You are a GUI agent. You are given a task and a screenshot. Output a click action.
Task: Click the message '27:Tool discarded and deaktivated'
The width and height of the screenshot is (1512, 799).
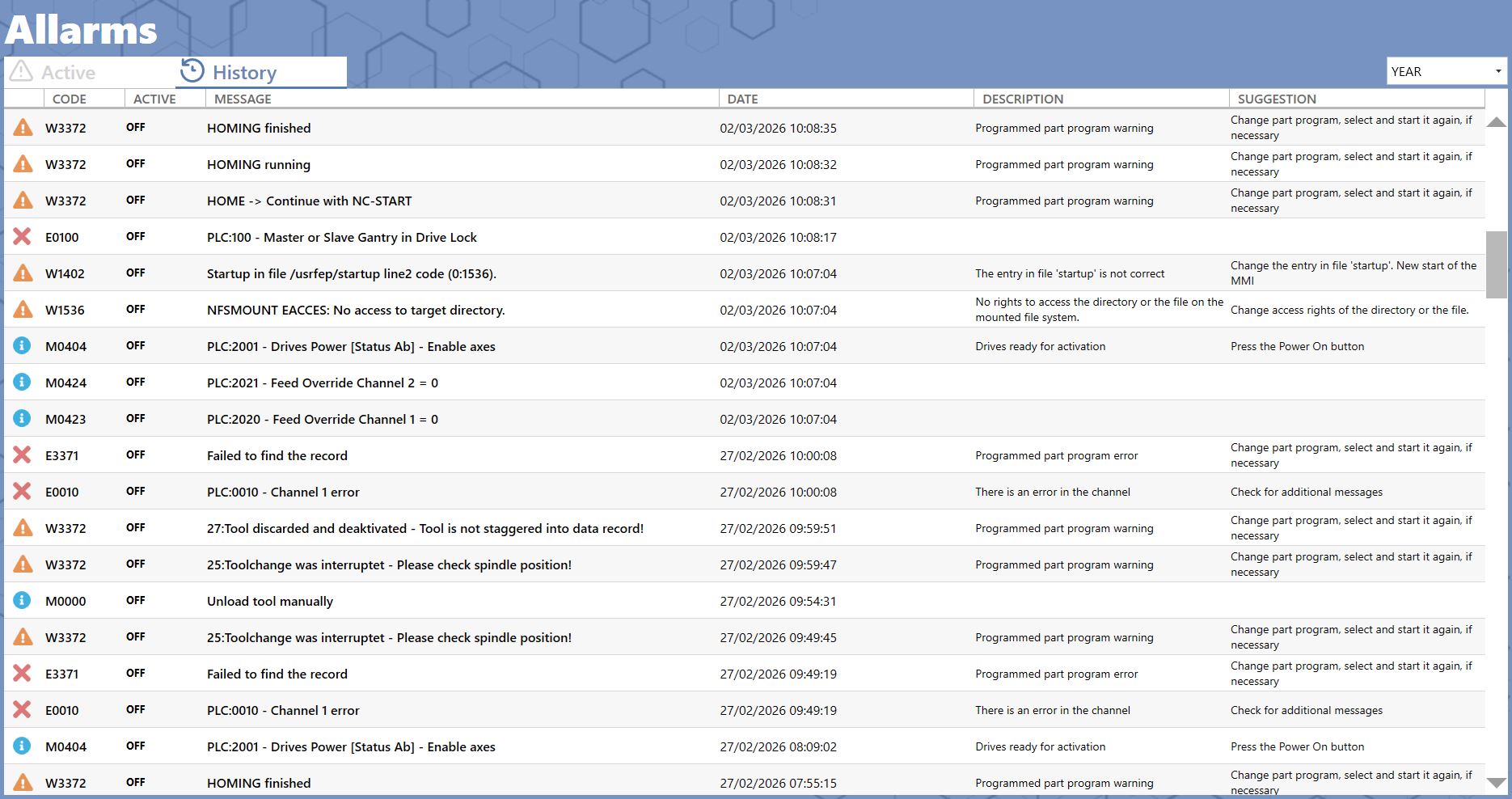point(306,528)
